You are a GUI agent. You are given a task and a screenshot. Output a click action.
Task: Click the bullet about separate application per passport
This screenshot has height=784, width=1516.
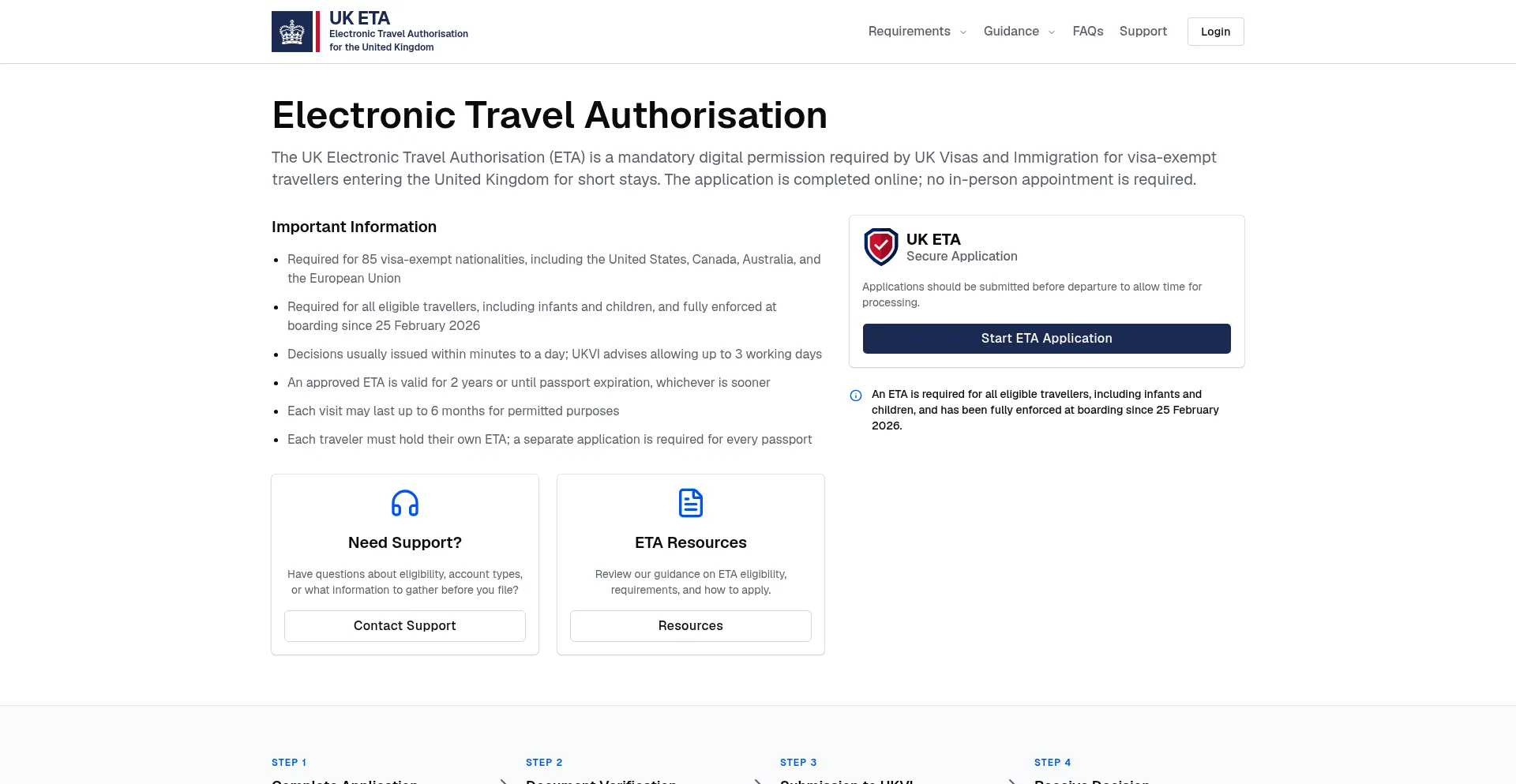point(550,440)
